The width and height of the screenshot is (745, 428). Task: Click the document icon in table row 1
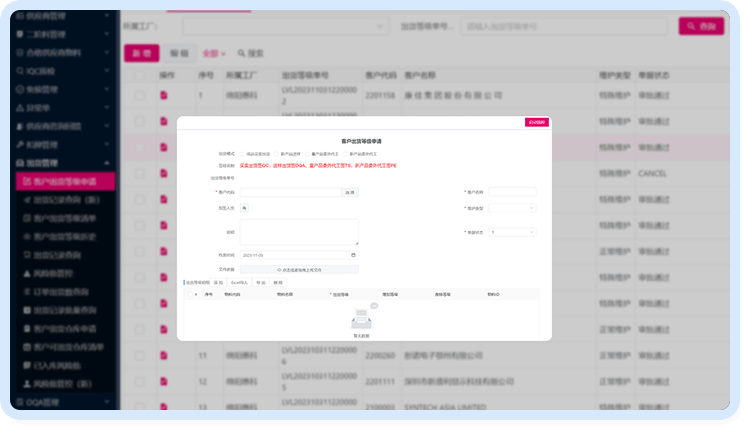164,96
